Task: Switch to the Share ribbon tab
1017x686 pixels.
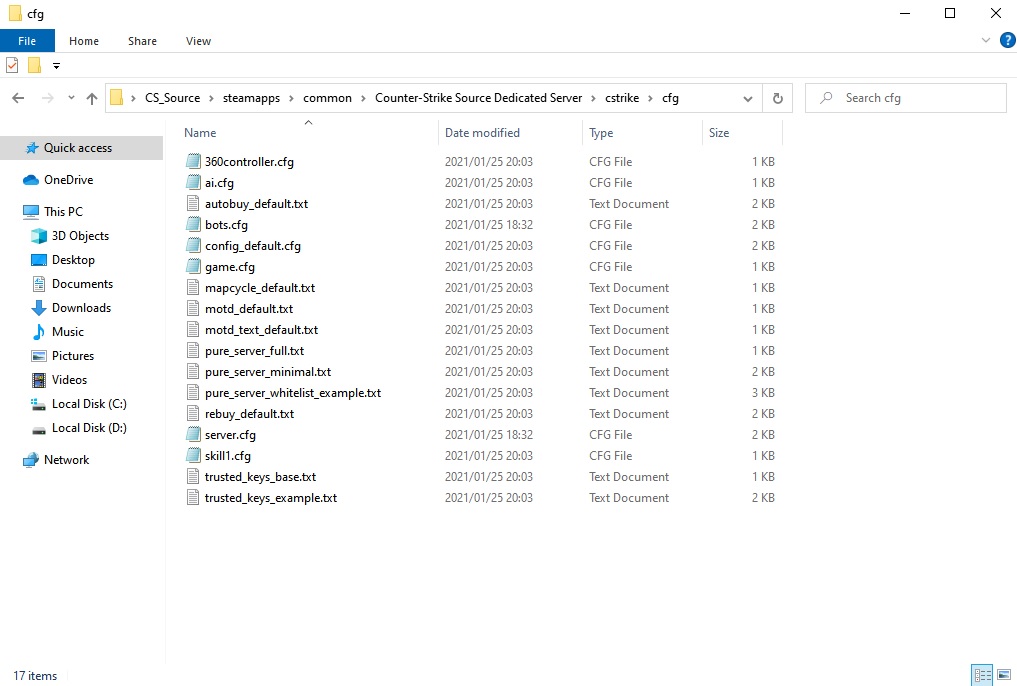Action: 142,41
